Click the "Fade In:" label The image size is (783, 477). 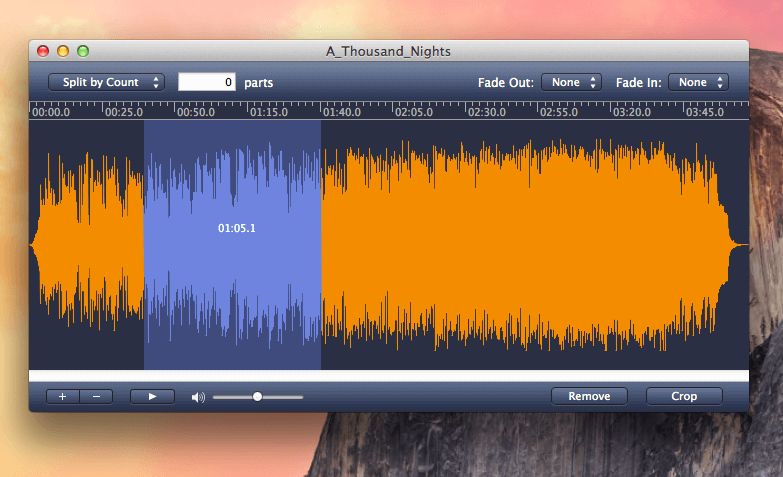click(x=639, y=83)
